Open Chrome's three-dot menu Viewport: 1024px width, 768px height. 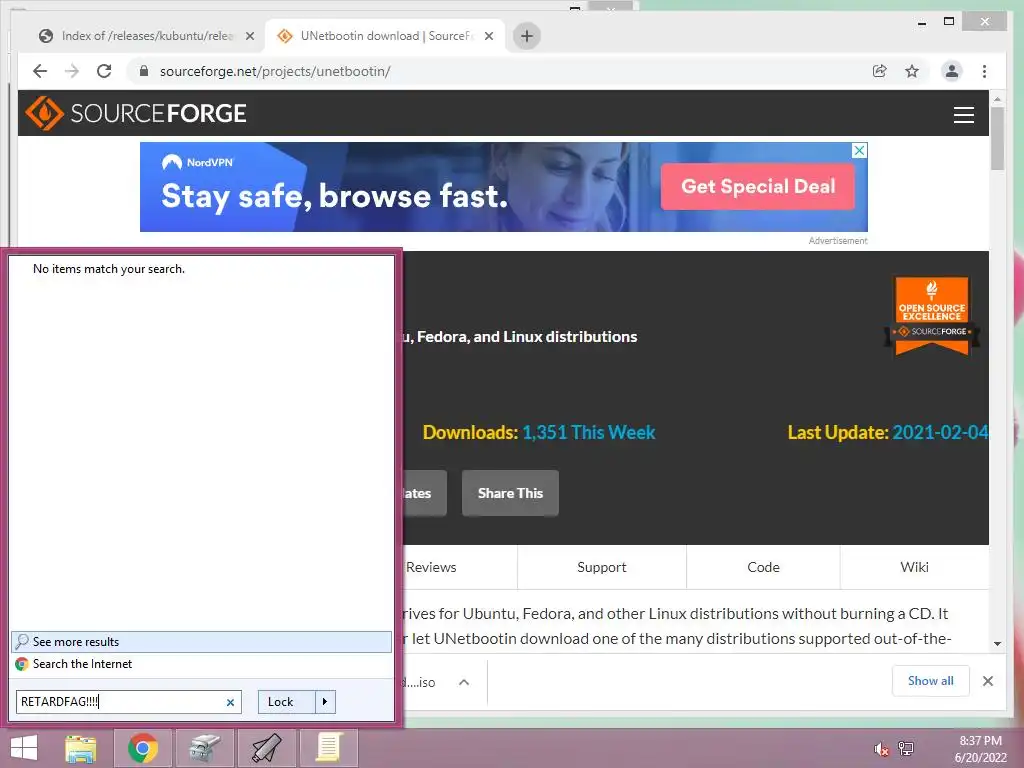[984, 71]
